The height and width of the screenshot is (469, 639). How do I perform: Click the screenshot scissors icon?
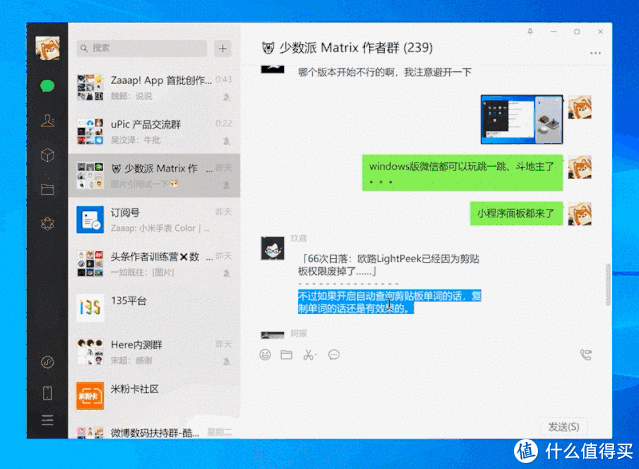[309, 355]
